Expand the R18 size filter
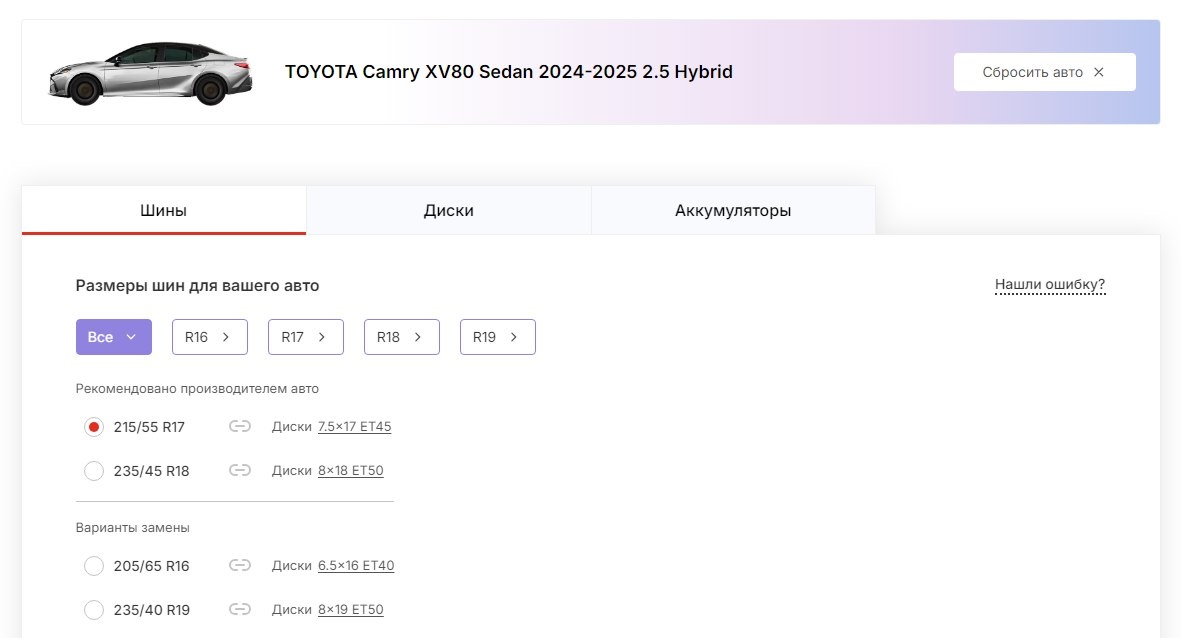1181x638 pixels. [401, 337]
